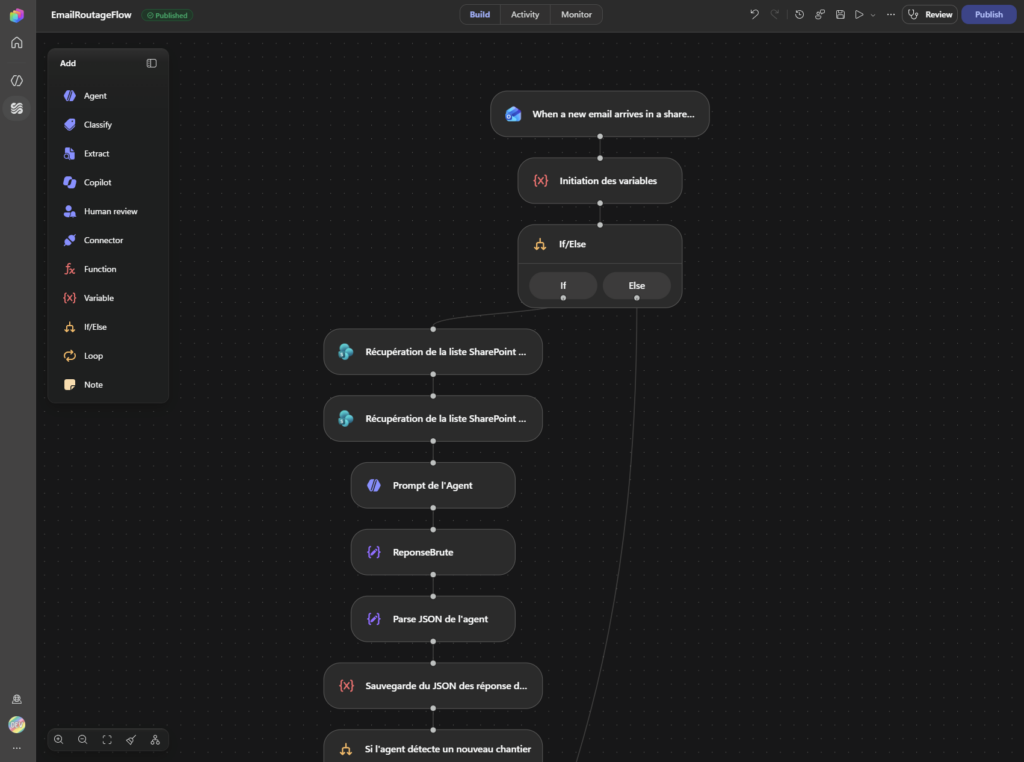Image resolution: width=1024 pixels, height=762 pixels.
Task: Open the Prompt de l'Agent node
Action: 433,485
